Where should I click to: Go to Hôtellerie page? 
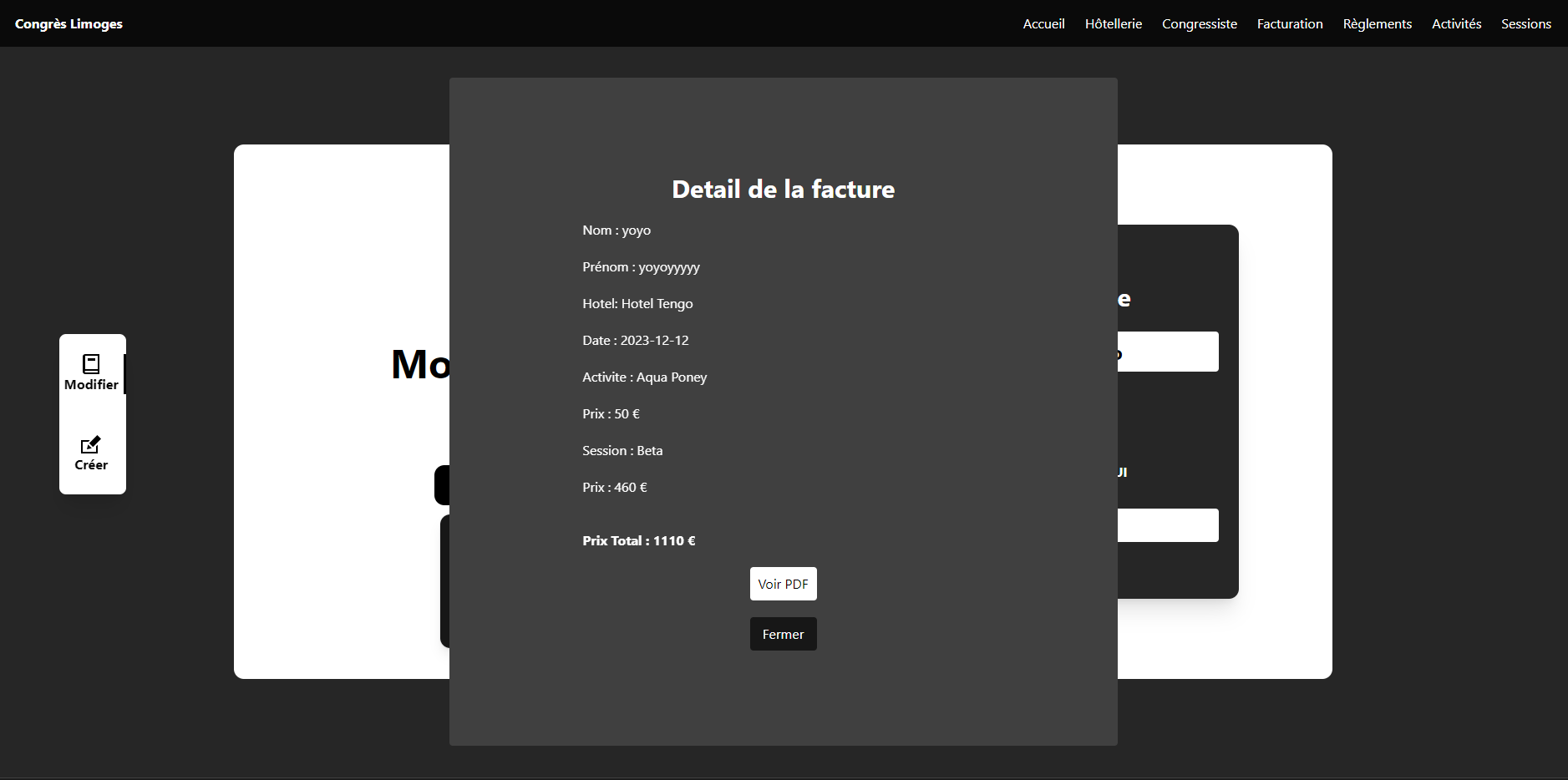point(1113,23)
